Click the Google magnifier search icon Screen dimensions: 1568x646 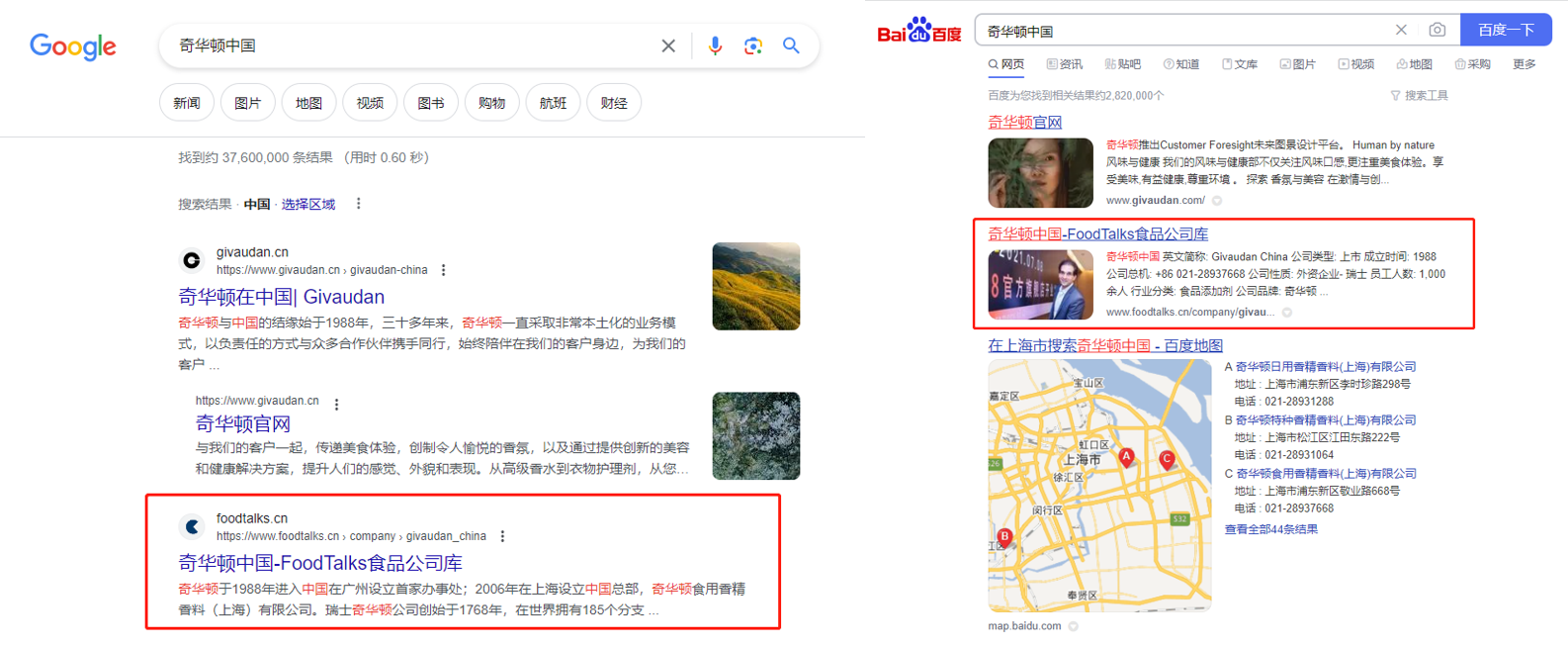click(791, 46)
